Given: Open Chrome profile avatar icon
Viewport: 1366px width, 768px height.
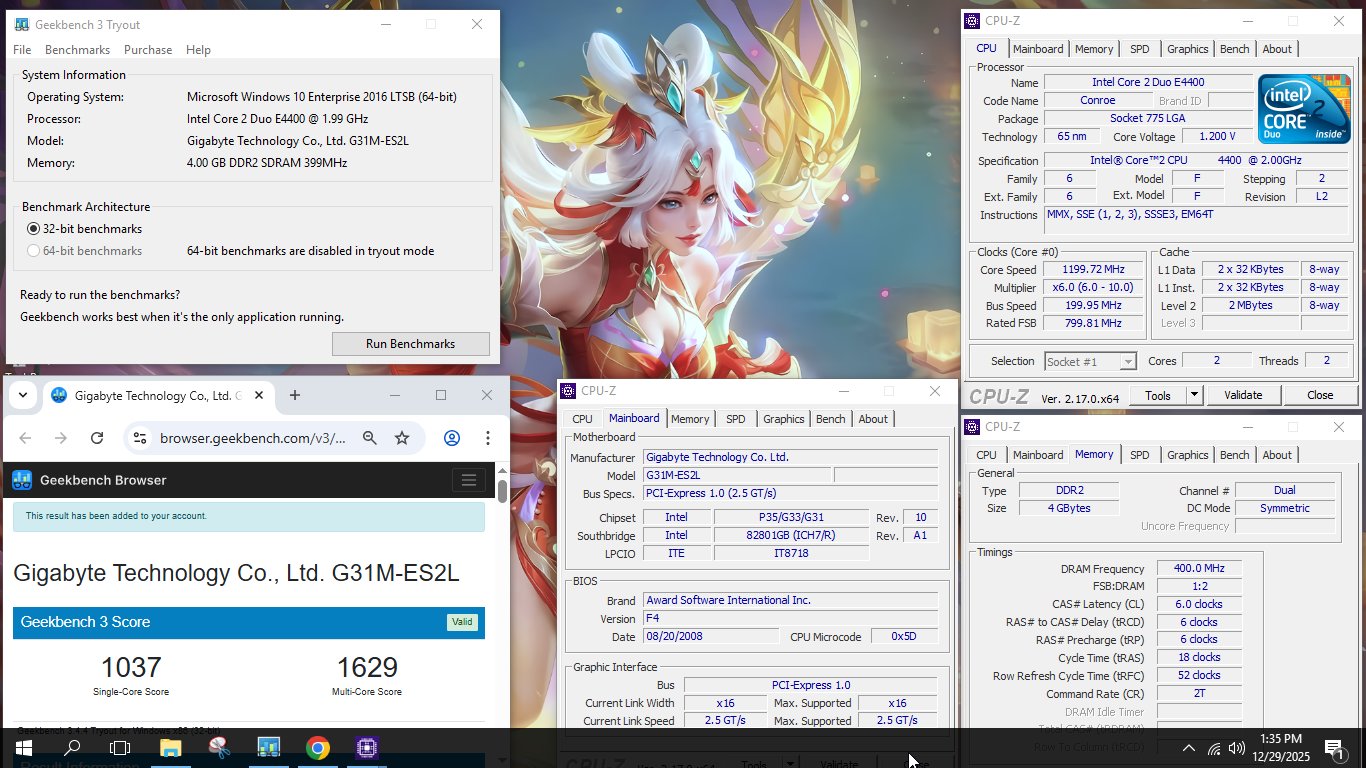Looking at the screenshot, I should 452,438.
